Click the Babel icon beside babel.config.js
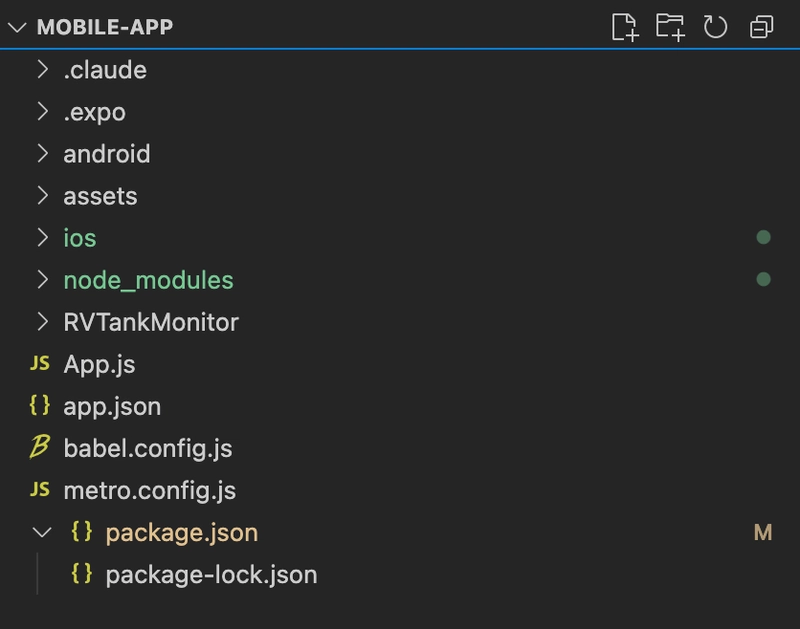The width and height of the screenshot is (800, 629). 40,449
